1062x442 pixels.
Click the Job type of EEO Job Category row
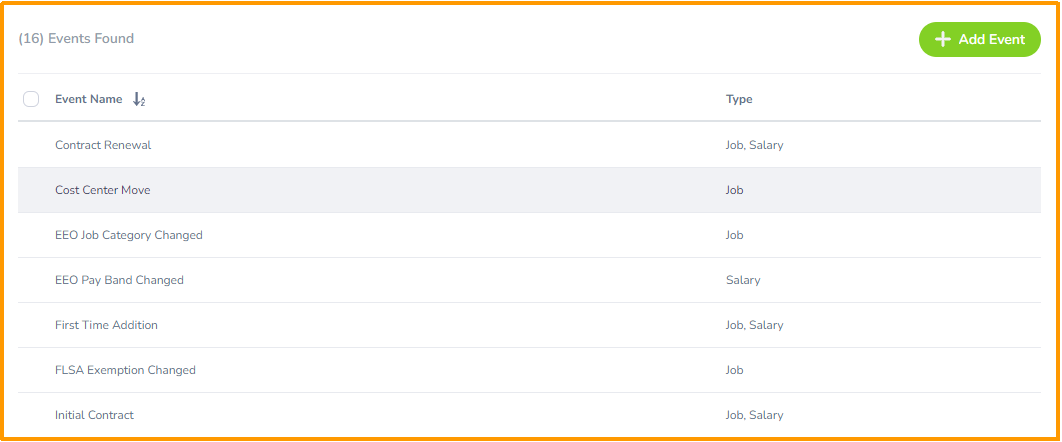click(x=734, y=235)
